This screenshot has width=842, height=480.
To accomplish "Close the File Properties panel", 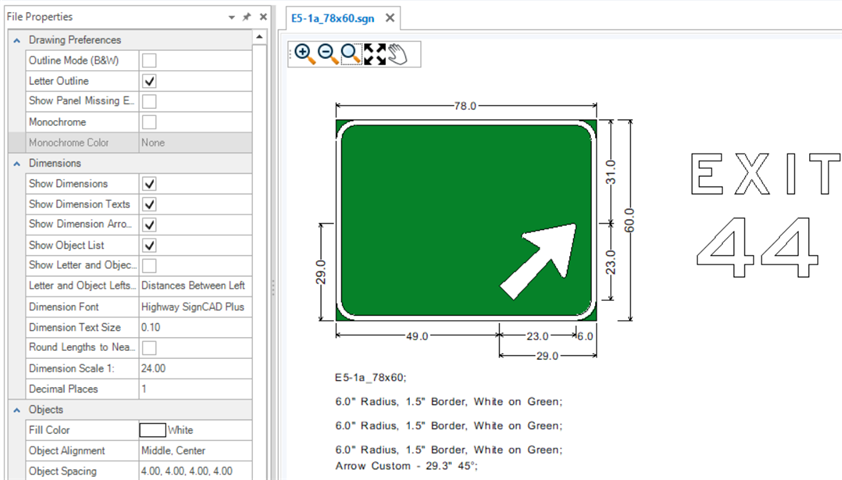I will 263,18.
